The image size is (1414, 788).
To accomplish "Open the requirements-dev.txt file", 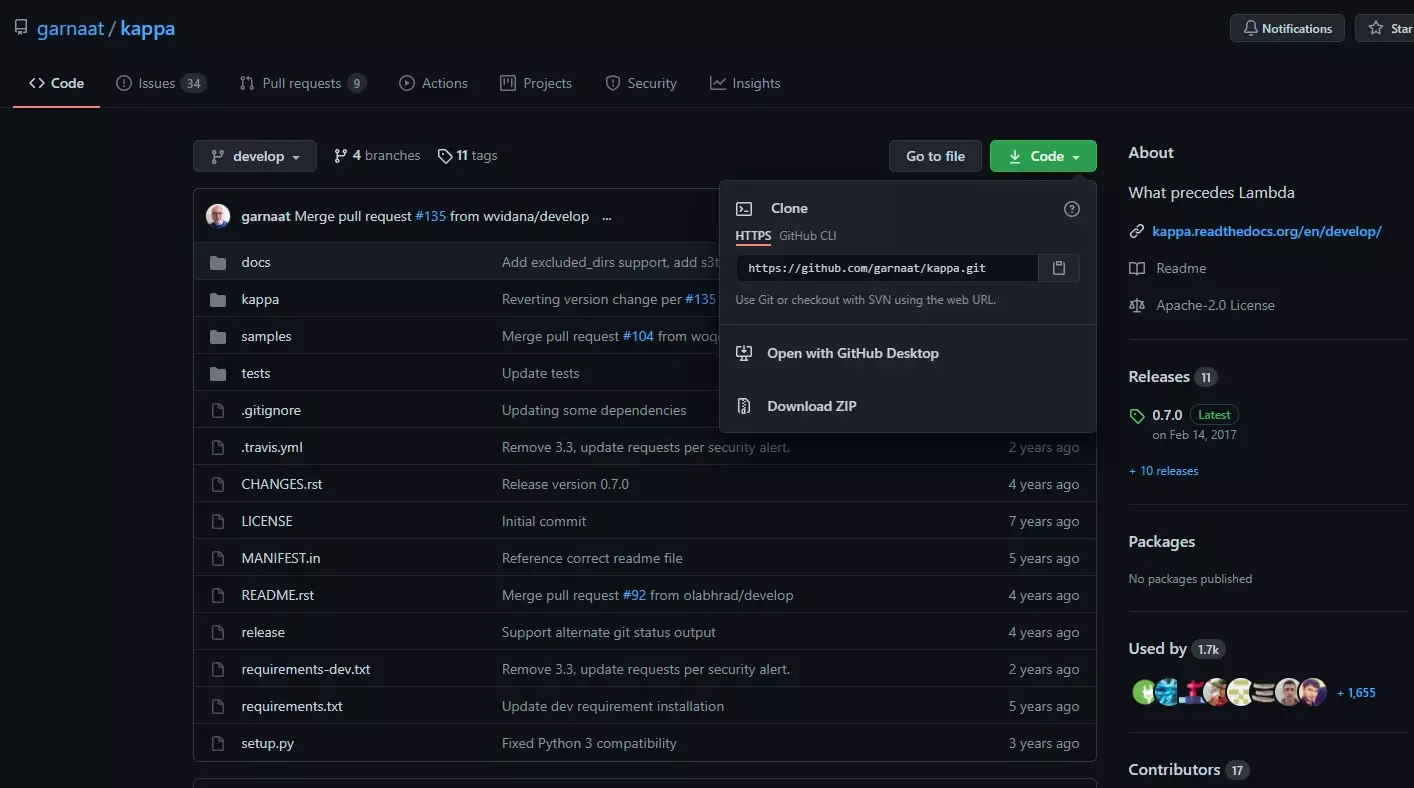I will pyautogui.click(x=306, y=669).
